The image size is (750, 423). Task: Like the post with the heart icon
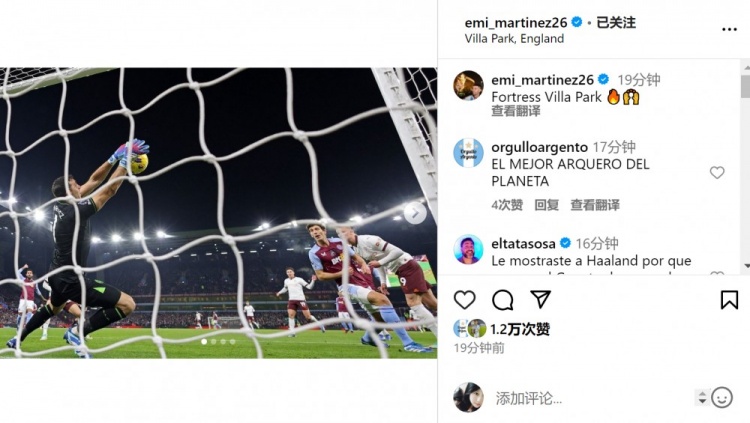[x=465, y=300]
